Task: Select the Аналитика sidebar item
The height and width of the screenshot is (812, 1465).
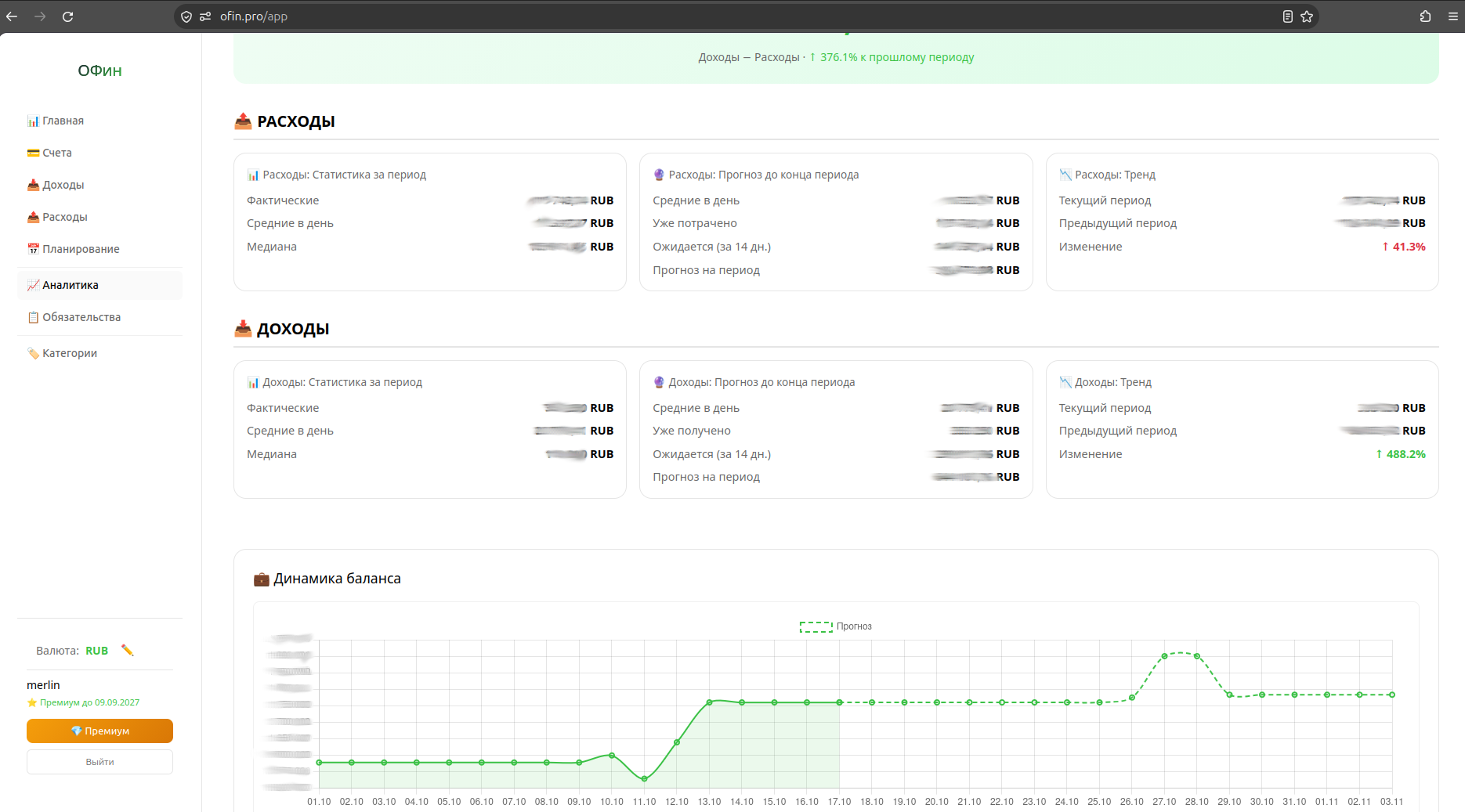Action: tap(99, 285)
